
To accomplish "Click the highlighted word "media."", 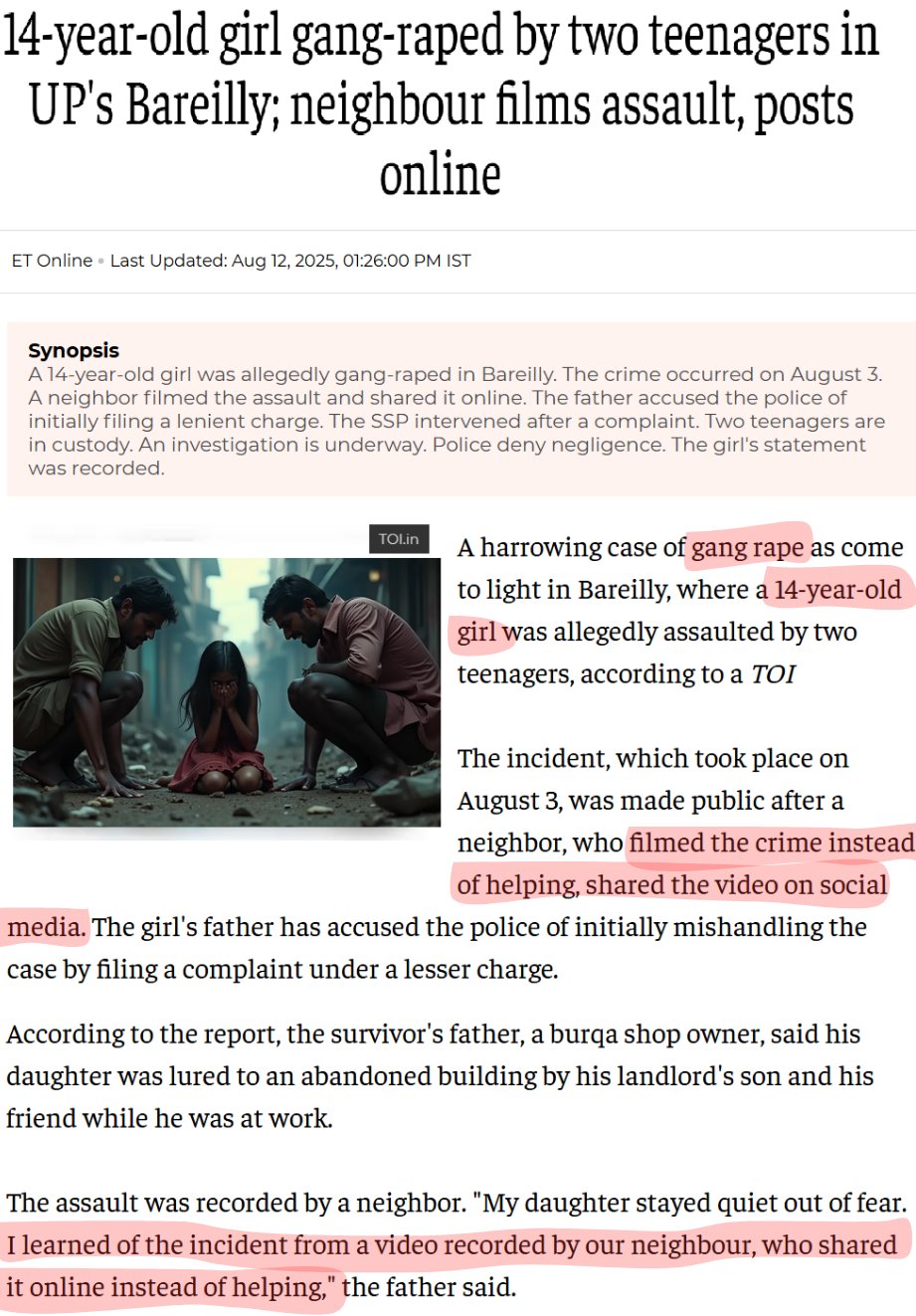I will pos(46,927).
